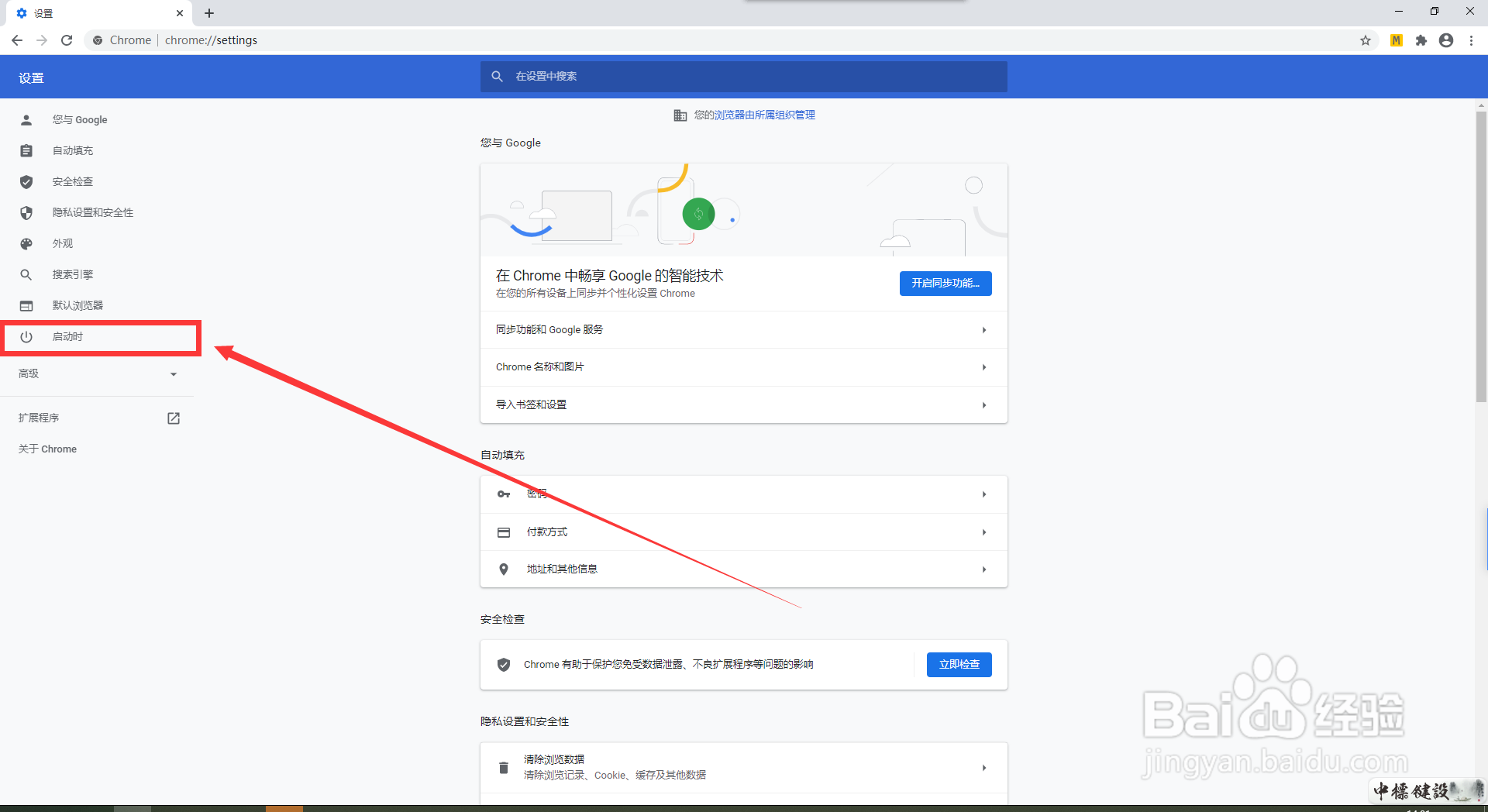Click the shield check icon for 安全检查
Viewport: 1488px width, 812px height.
tap(26, 181)
